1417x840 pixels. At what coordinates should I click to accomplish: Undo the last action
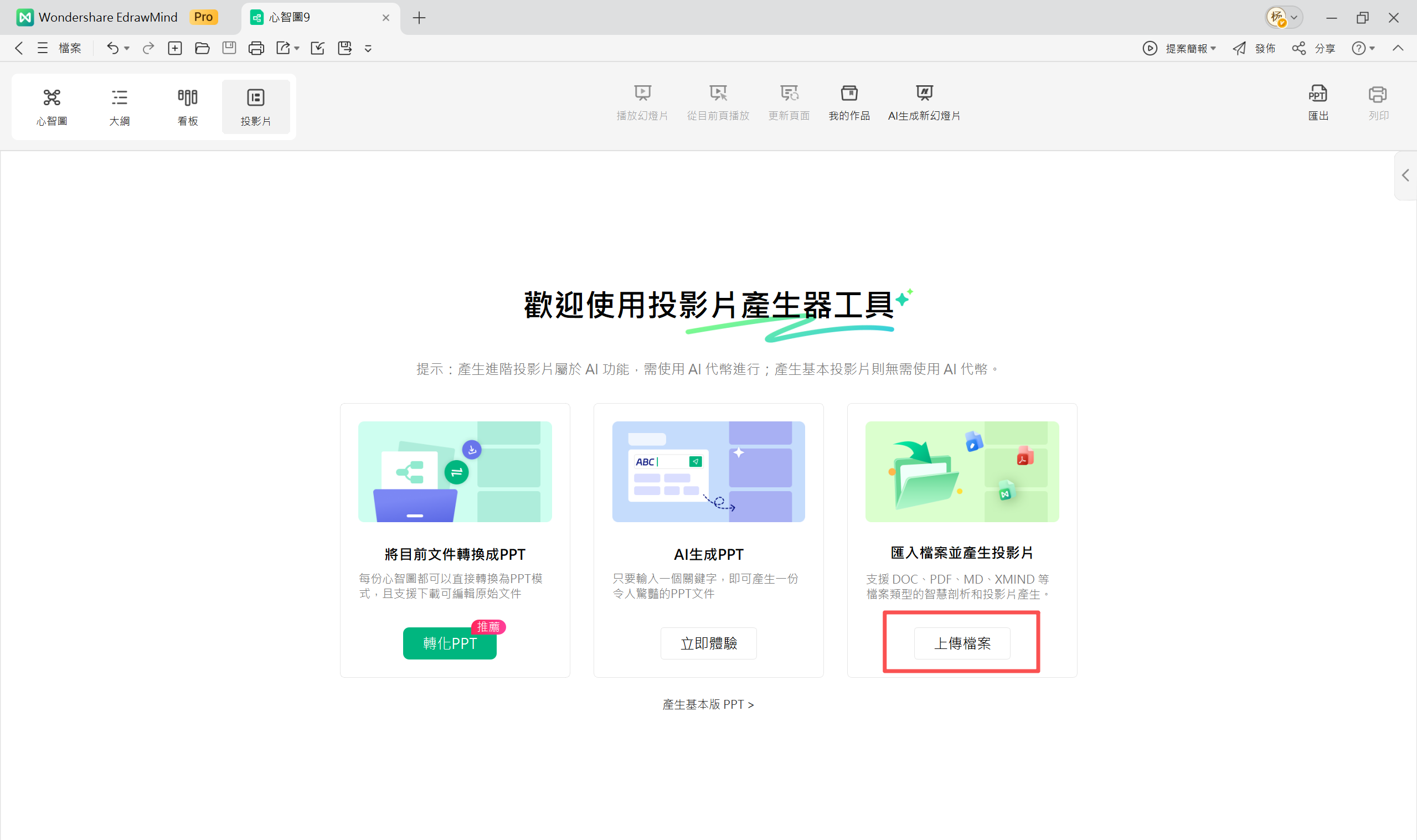112,48
